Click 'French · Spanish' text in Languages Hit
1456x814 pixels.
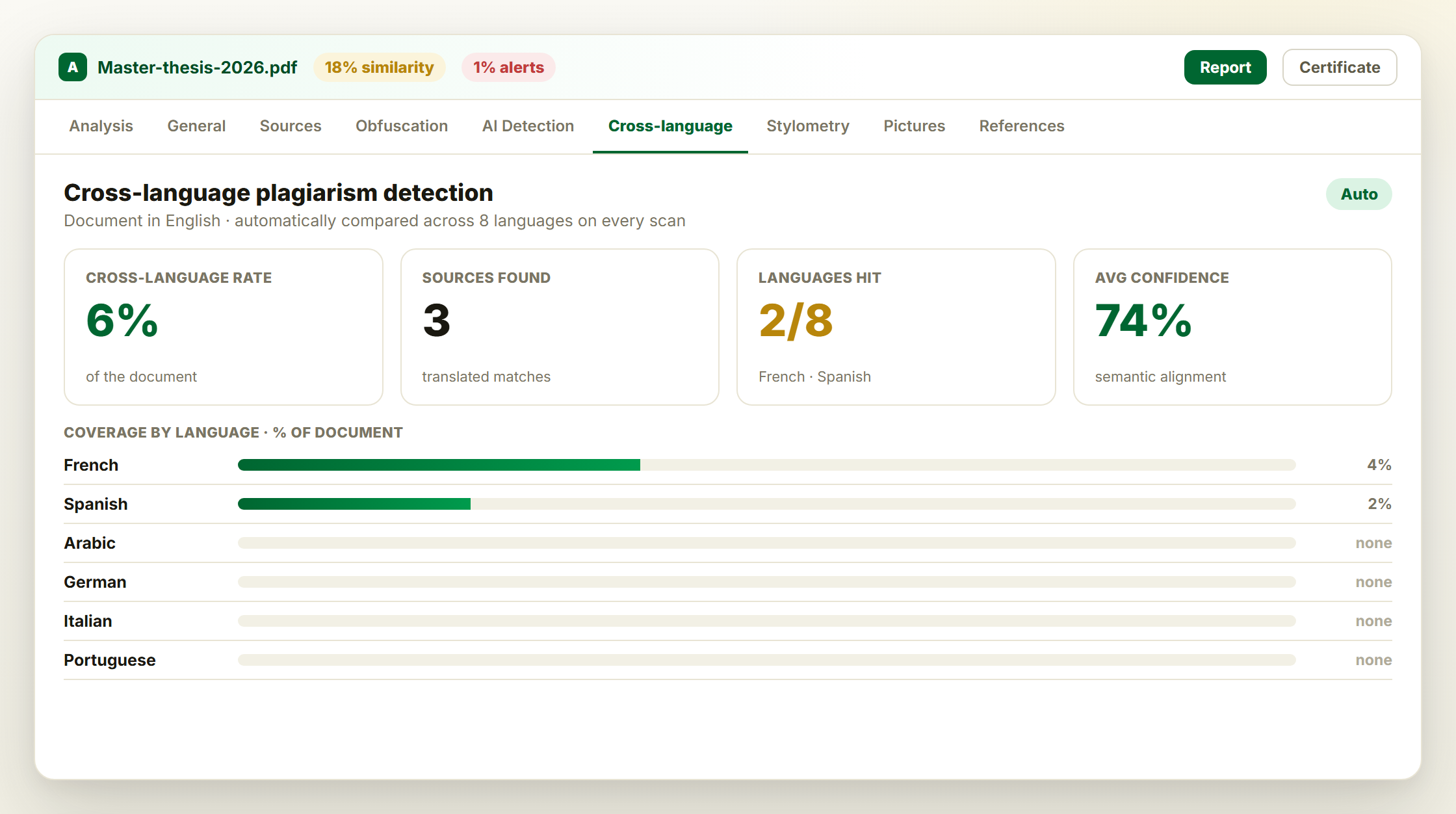pyautogui.click(x=814, y=376)
